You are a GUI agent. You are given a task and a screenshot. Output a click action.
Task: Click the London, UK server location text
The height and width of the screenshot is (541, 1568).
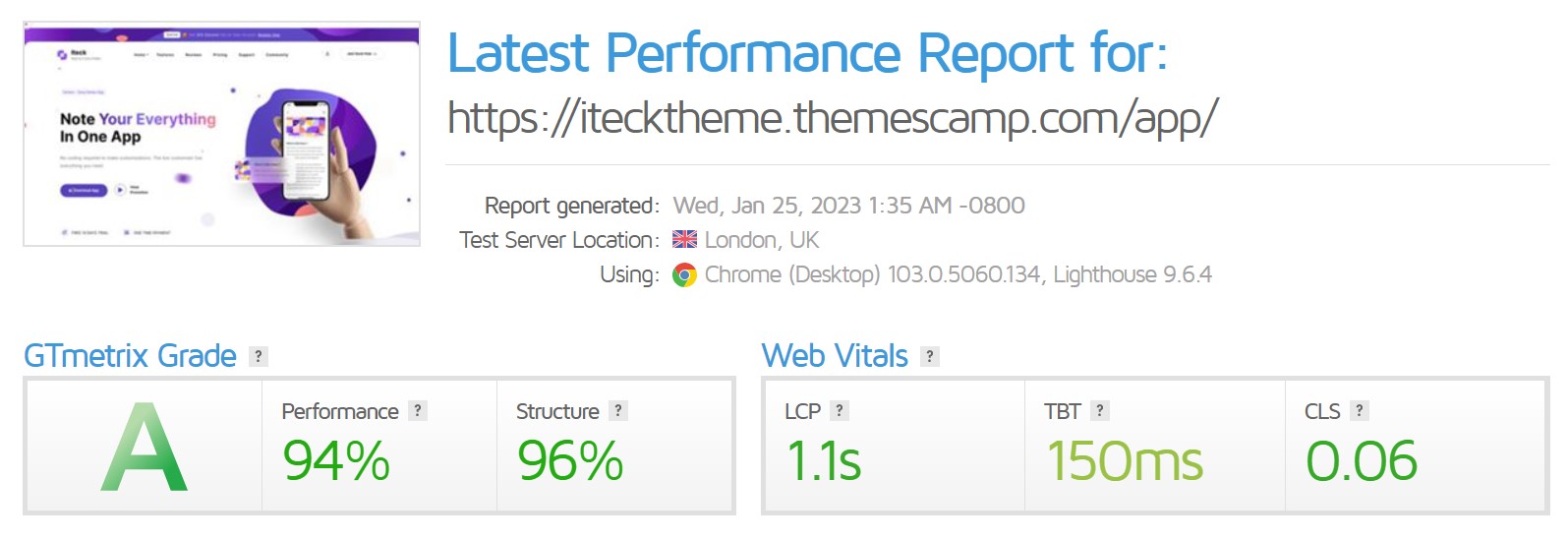pyautogui.click(x=762, y=240)
